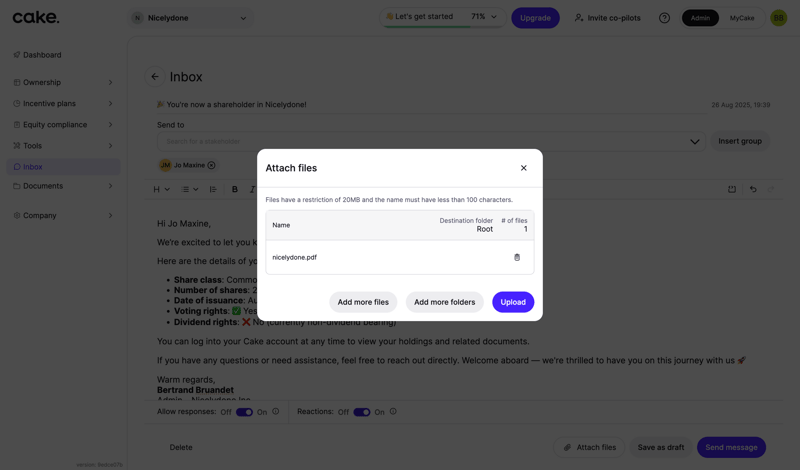800x470 pixels.
Task: Click the bold formatting icon
Action: point(235,189)
